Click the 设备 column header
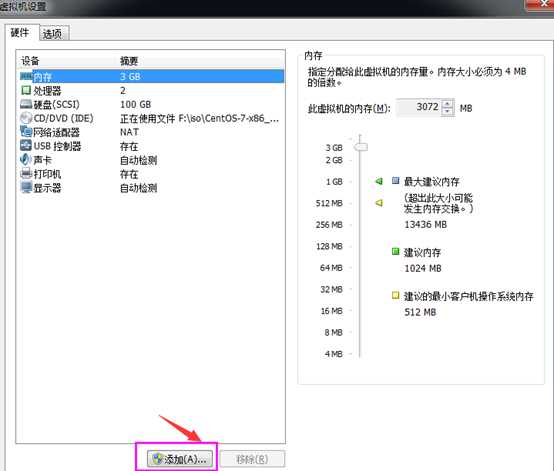The image size is (554, 471). (x=30, y=61)
